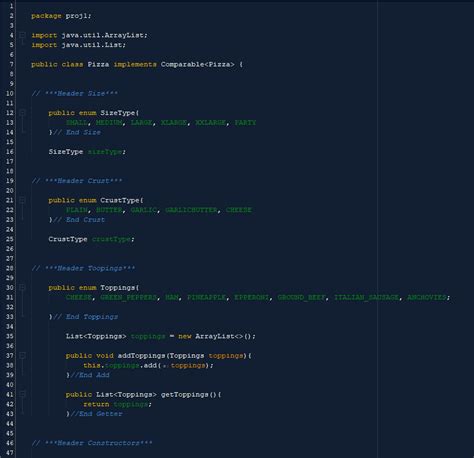474x458 pixels.
Task: Click 'java.util.List;' in the second import
Action: click(x=93, y=45)
